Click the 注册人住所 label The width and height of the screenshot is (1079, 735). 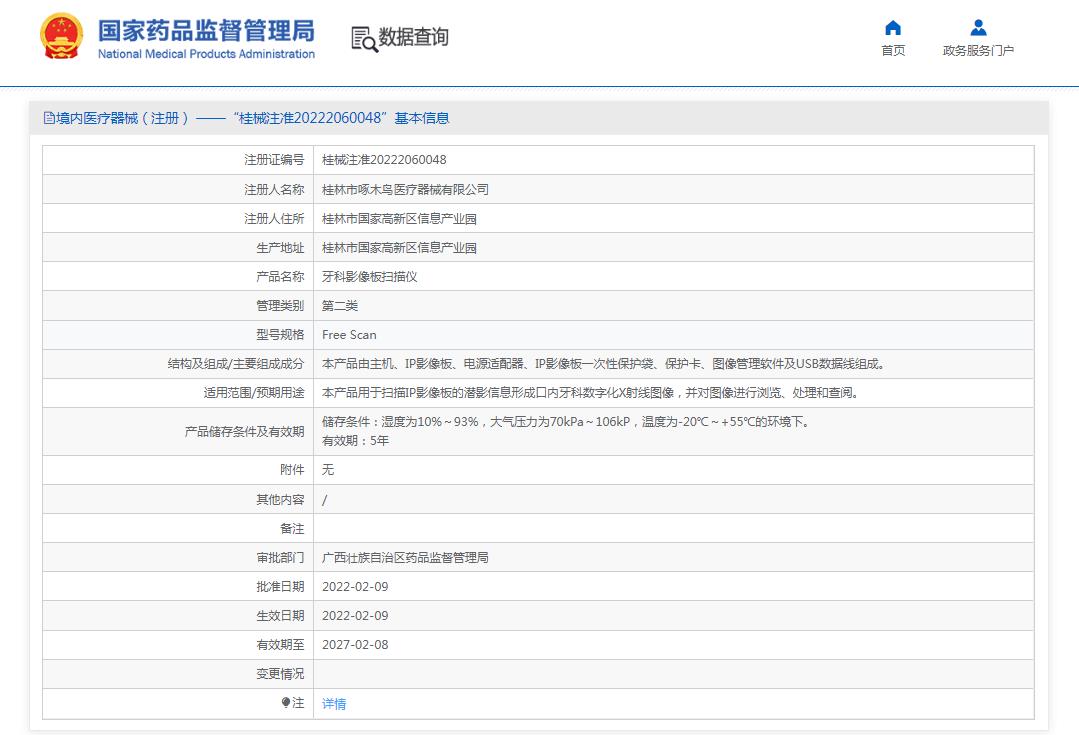[274, 219]
